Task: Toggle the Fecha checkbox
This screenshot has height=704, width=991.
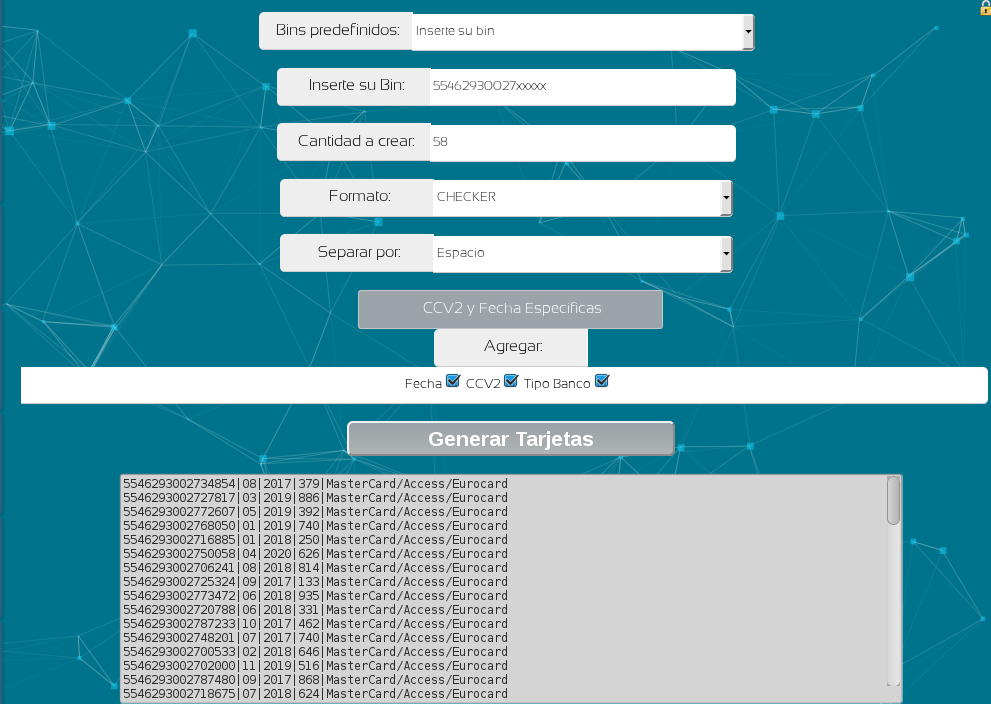Action: pyautogui.click(x=453, y=381)
